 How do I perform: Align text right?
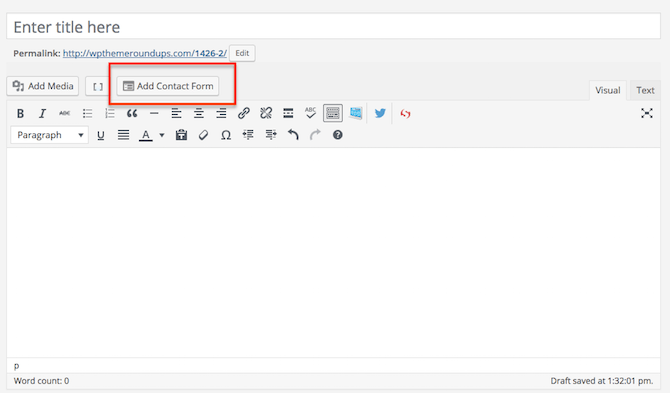[221, 114]
